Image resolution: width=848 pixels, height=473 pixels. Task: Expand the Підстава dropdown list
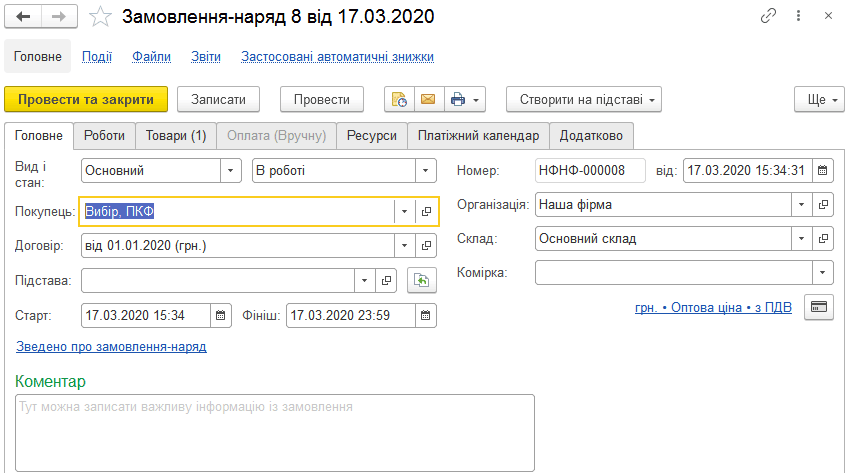tap(365, 281)
